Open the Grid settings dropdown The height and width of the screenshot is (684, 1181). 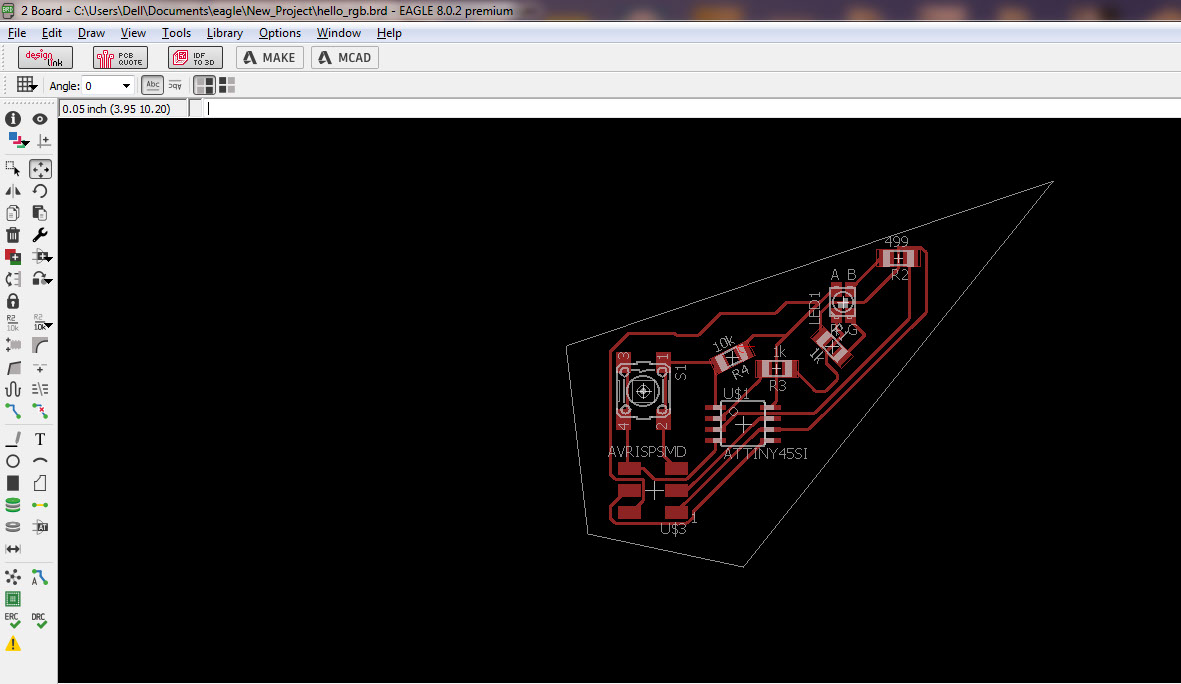pyautogui.click(x=26, y=85)
